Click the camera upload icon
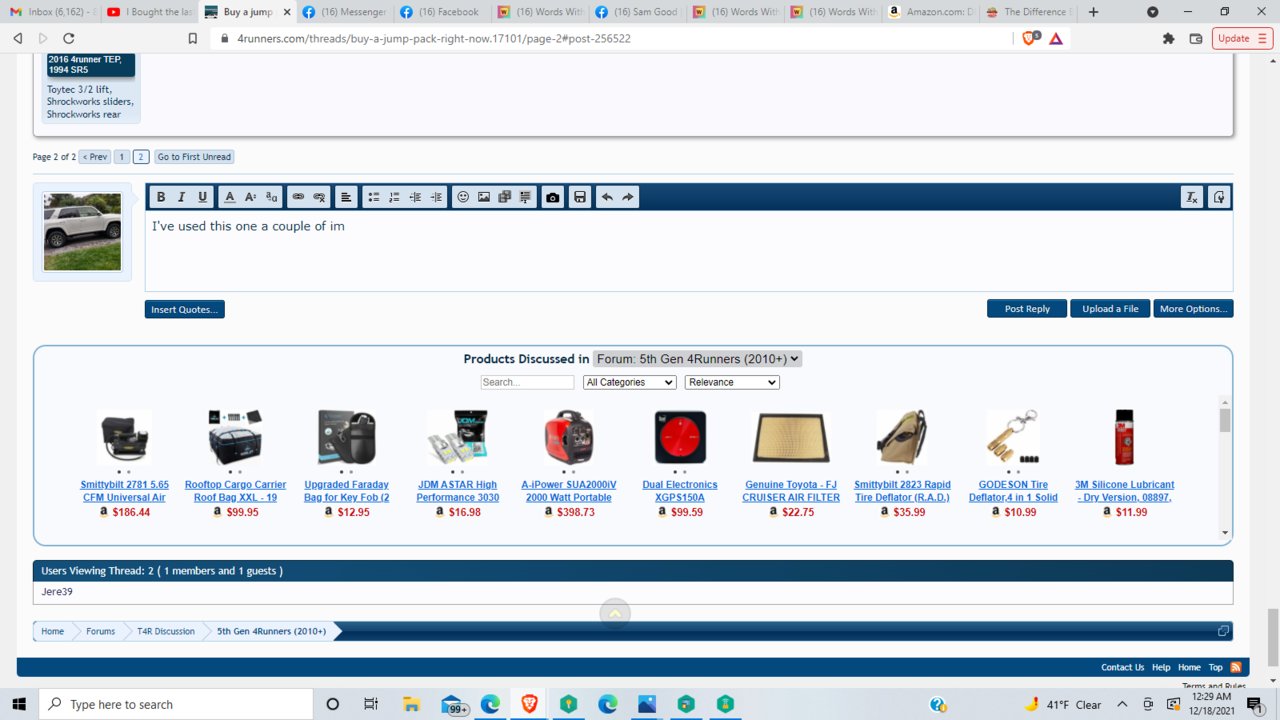Image resolution: width=1280 pixels, height=720 pixels. [553, 197]
